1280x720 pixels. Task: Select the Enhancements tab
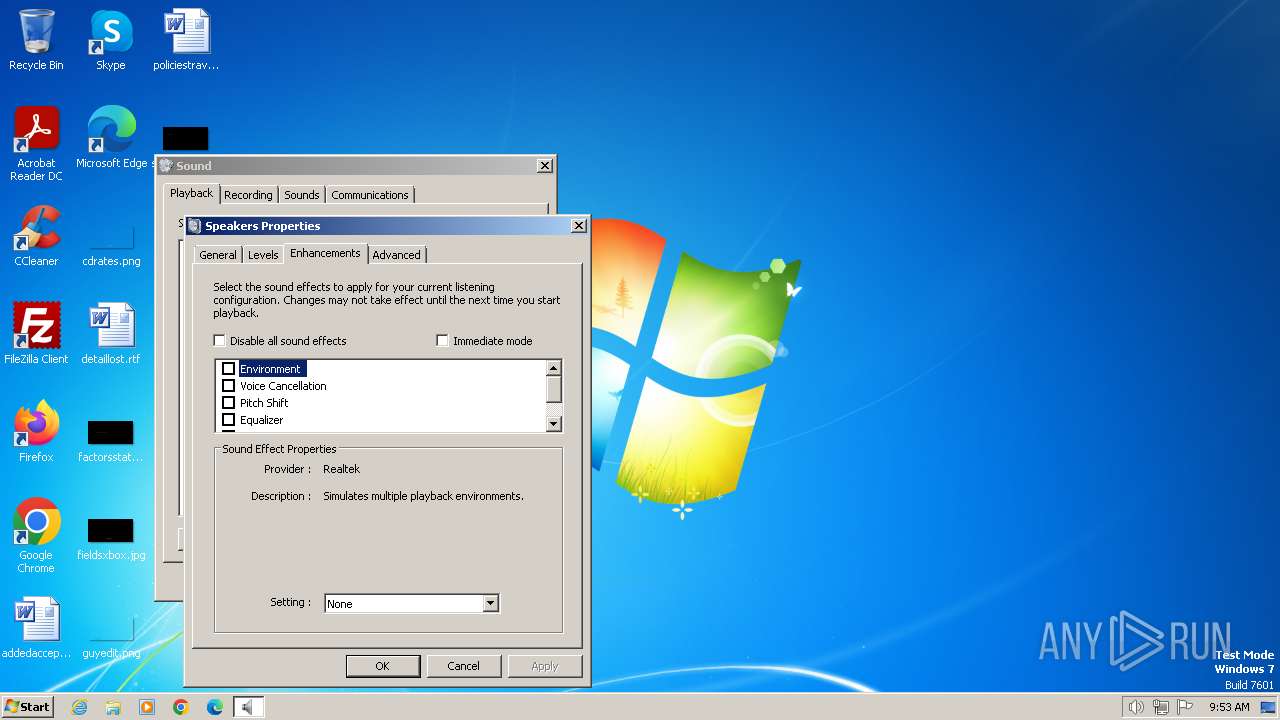point(325,253)
